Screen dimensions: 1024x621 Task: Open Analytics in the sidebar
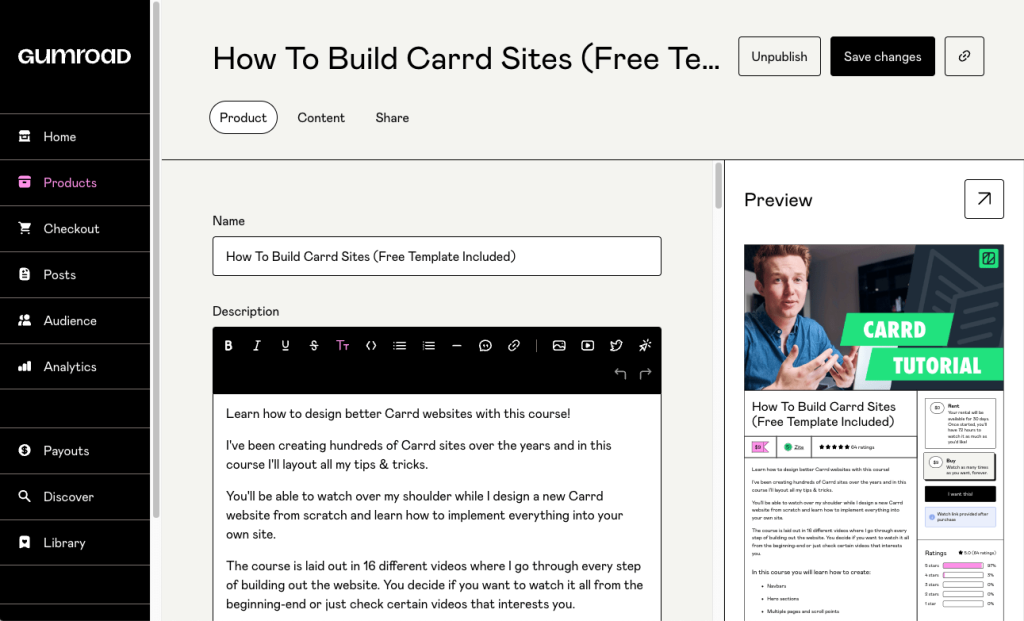pos(74,367)
